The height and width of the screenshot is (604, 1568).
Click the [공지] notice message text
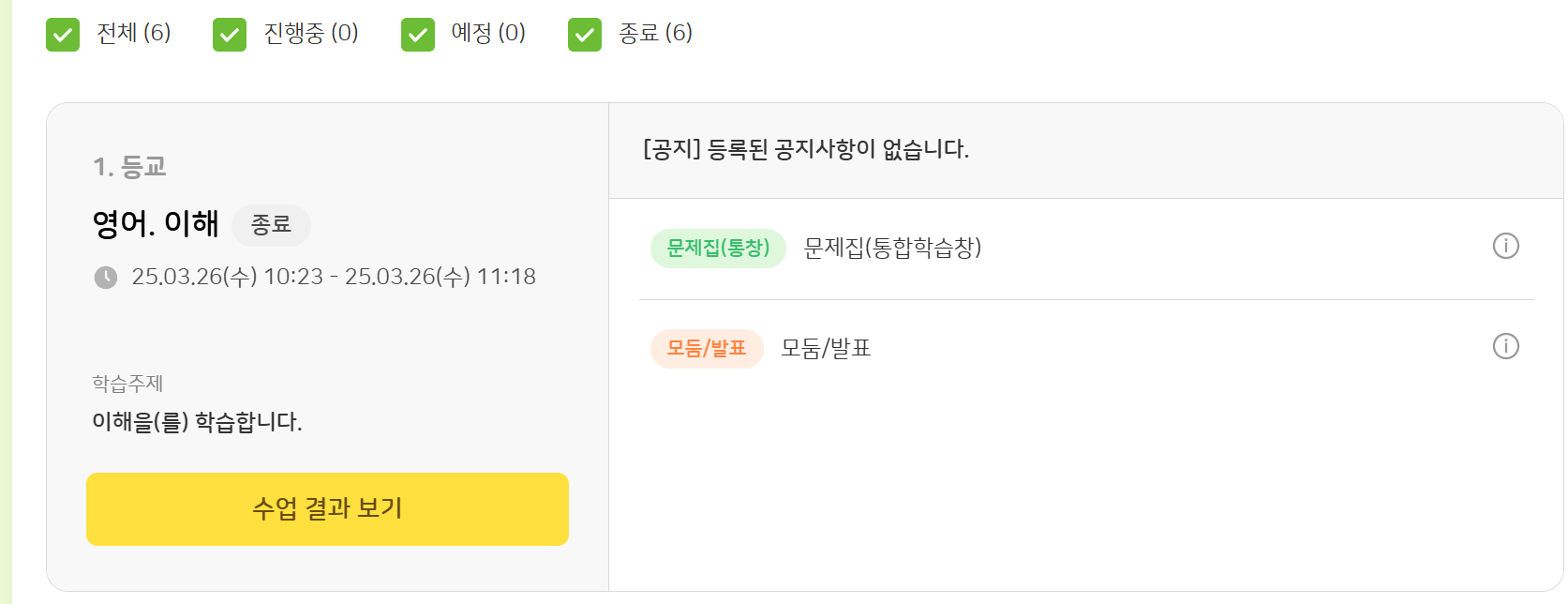coord(806,149)
